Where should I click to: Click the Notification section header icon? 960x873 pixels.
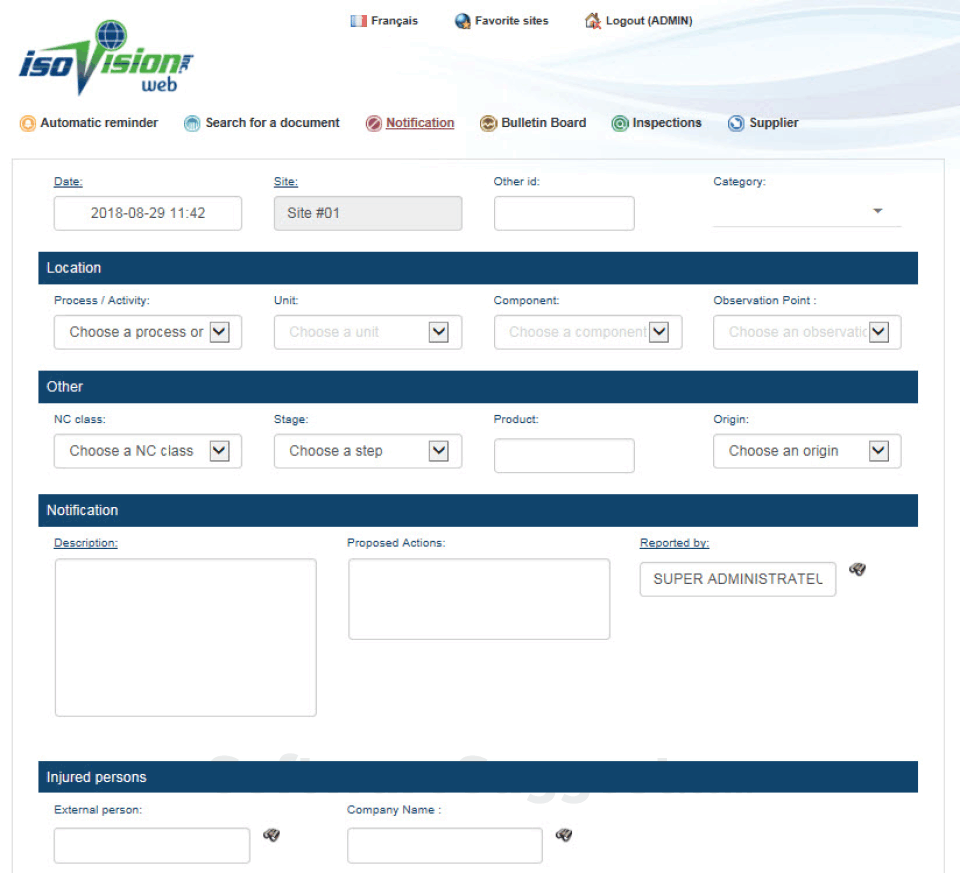(373, 122)
